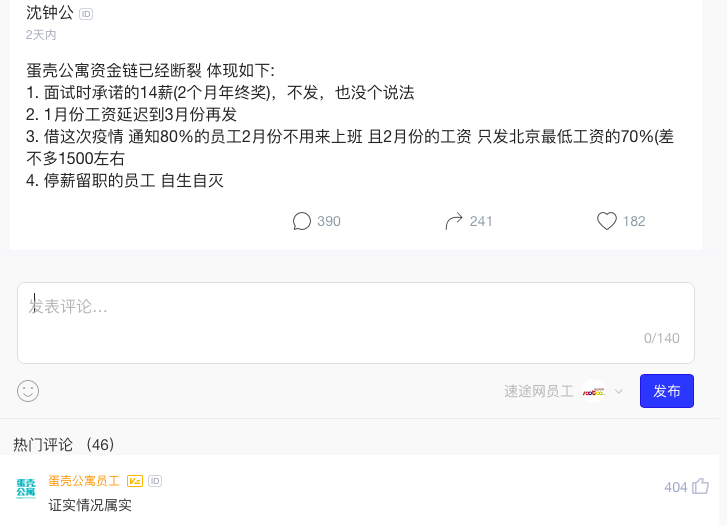The width and height of the screenshot is (727, 525).
Task: Upvote the 蛋壳公寓员工 comment with thumbs-up
Action: (x=700, y=486)
